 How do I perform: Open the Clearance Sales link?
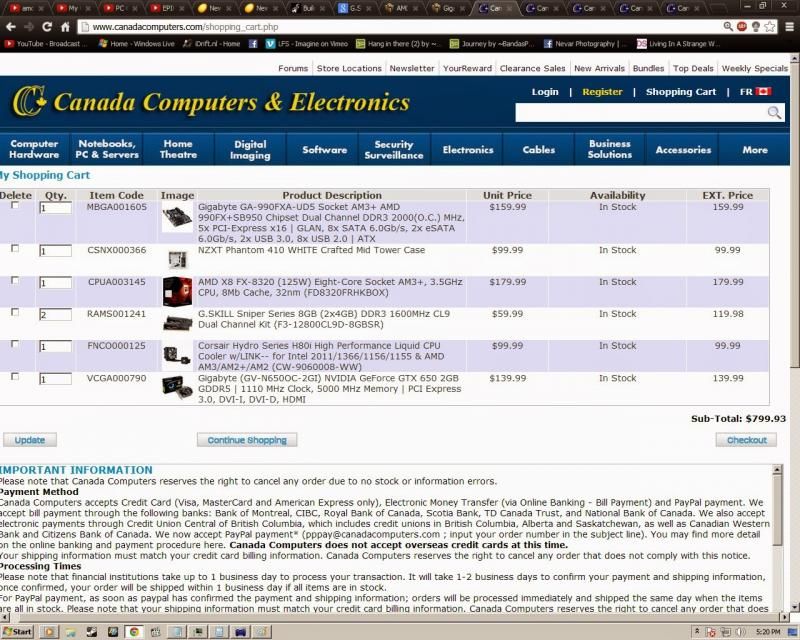532,68
